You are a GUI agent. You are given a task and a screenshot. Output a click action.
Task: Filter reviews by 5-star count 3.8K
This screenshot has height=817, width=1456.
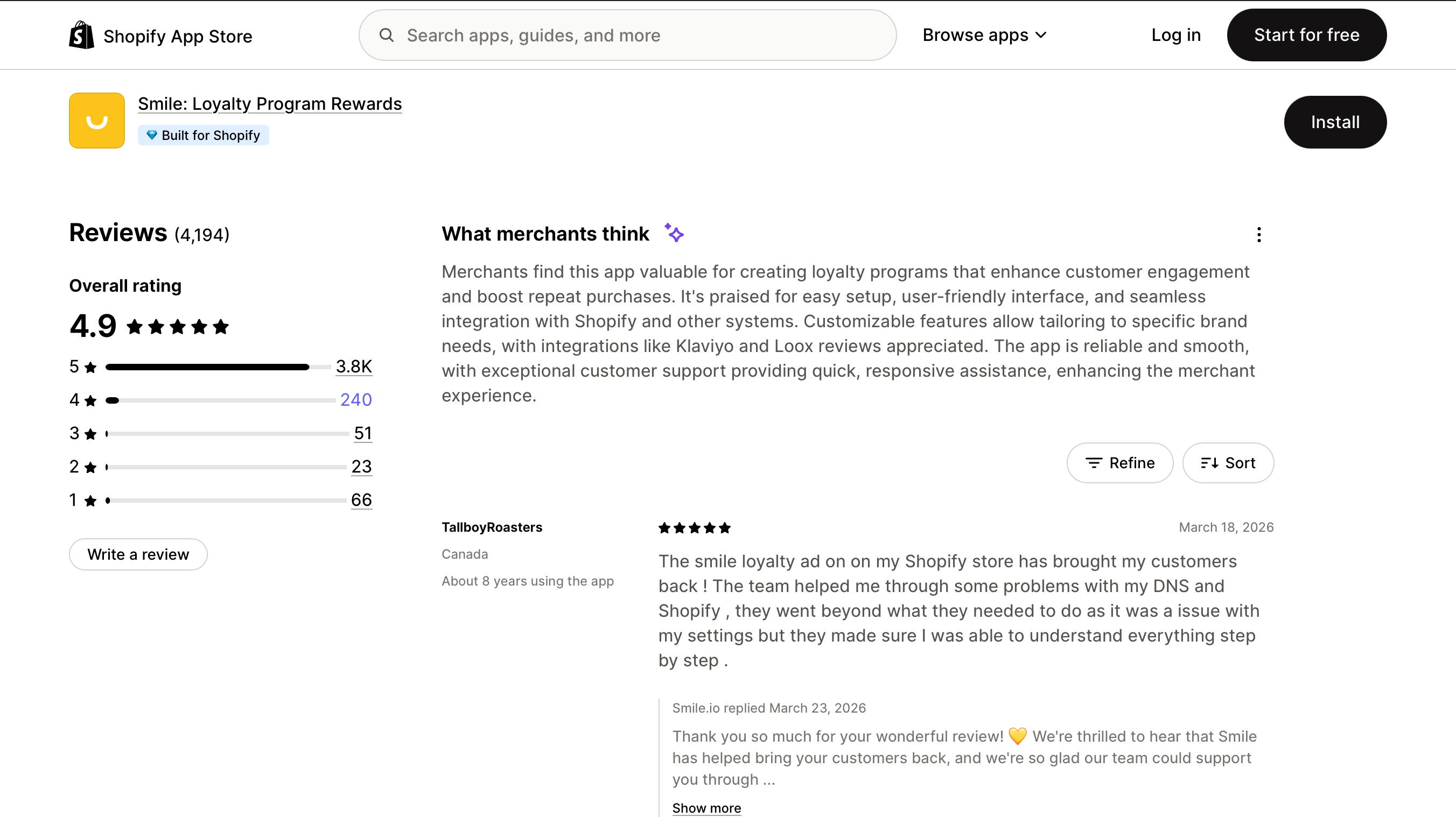pos(354,366)
